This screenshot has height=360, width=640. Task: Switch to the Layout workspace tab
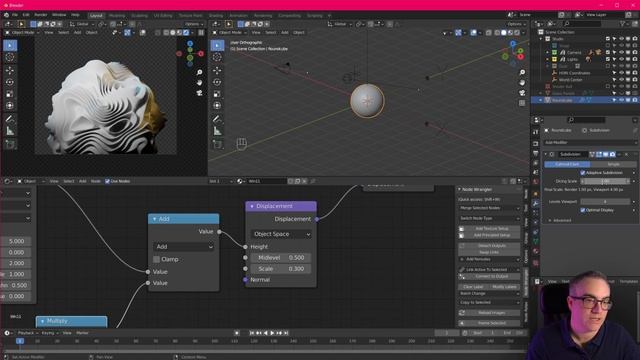(x=96, y=16)
